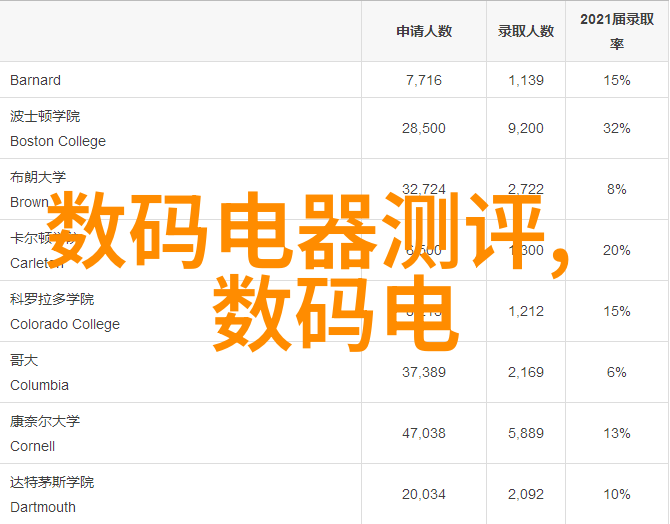Image resolution: width=670 pixels, height=524 pixels.
Task: Click the 2021届录取率 column header
Action: pos(617,31)
